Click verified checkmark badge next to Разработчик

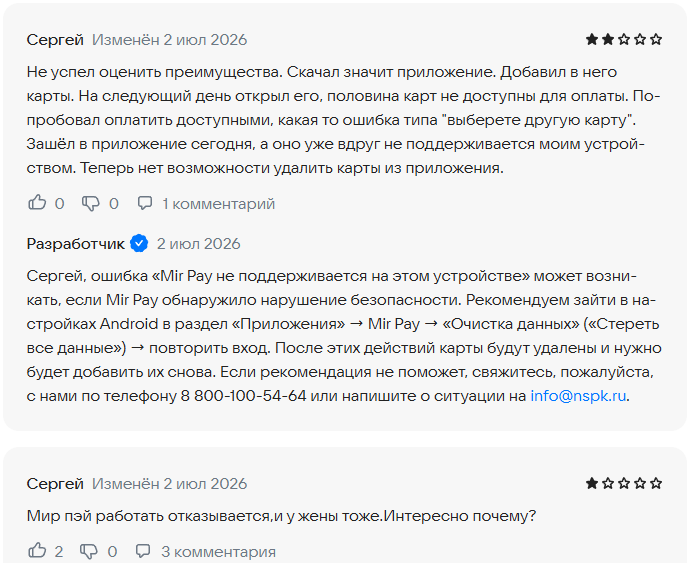click(x=139, y=243)
